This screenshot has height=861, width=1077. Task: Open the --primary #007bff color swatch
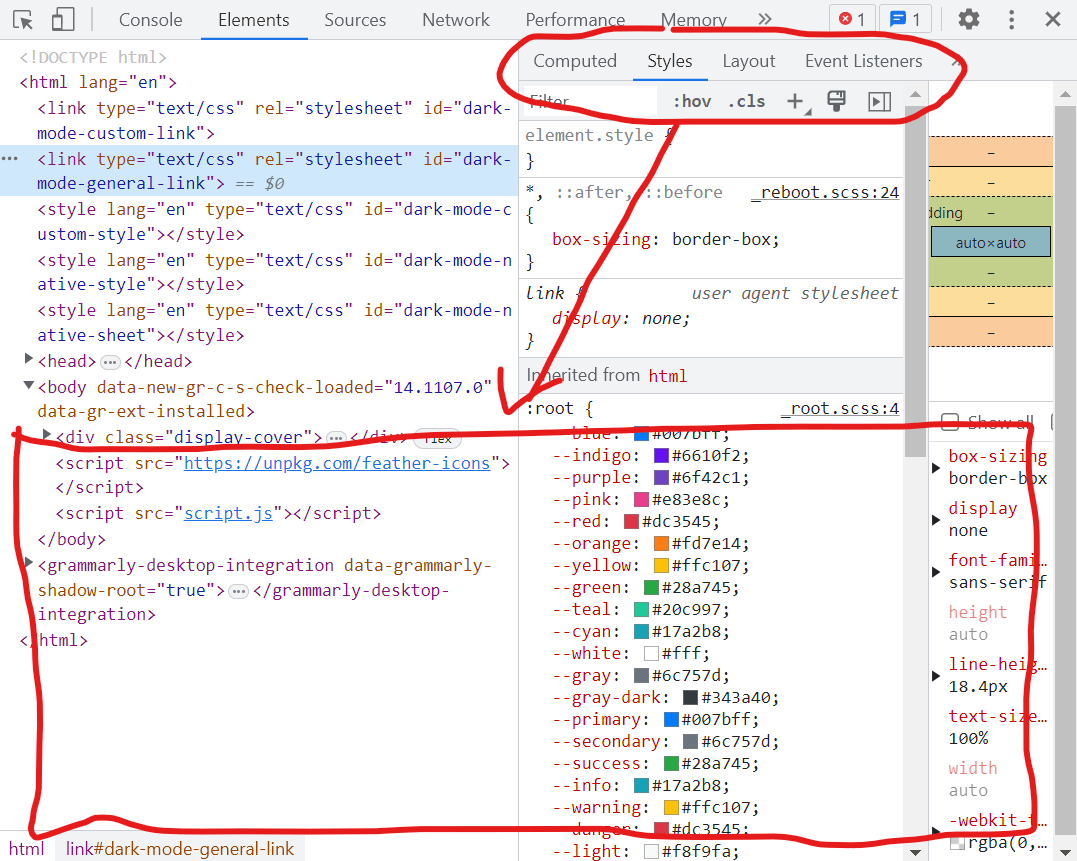671,720
